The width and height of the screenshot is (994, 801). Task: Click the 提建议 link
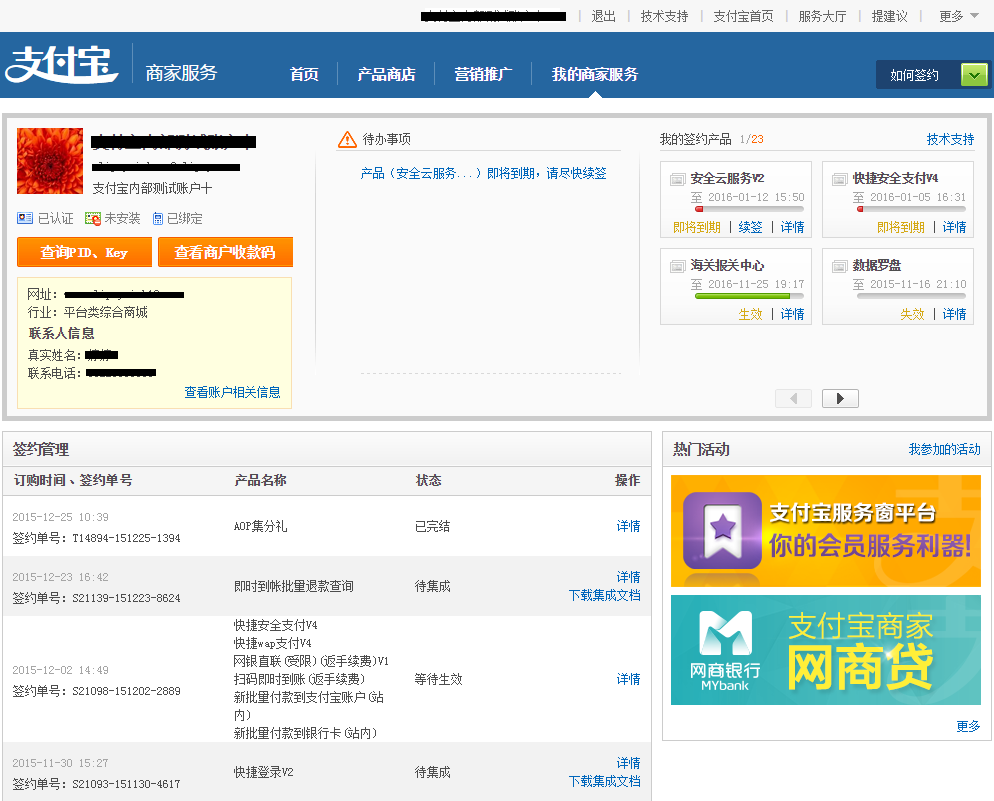889,16
